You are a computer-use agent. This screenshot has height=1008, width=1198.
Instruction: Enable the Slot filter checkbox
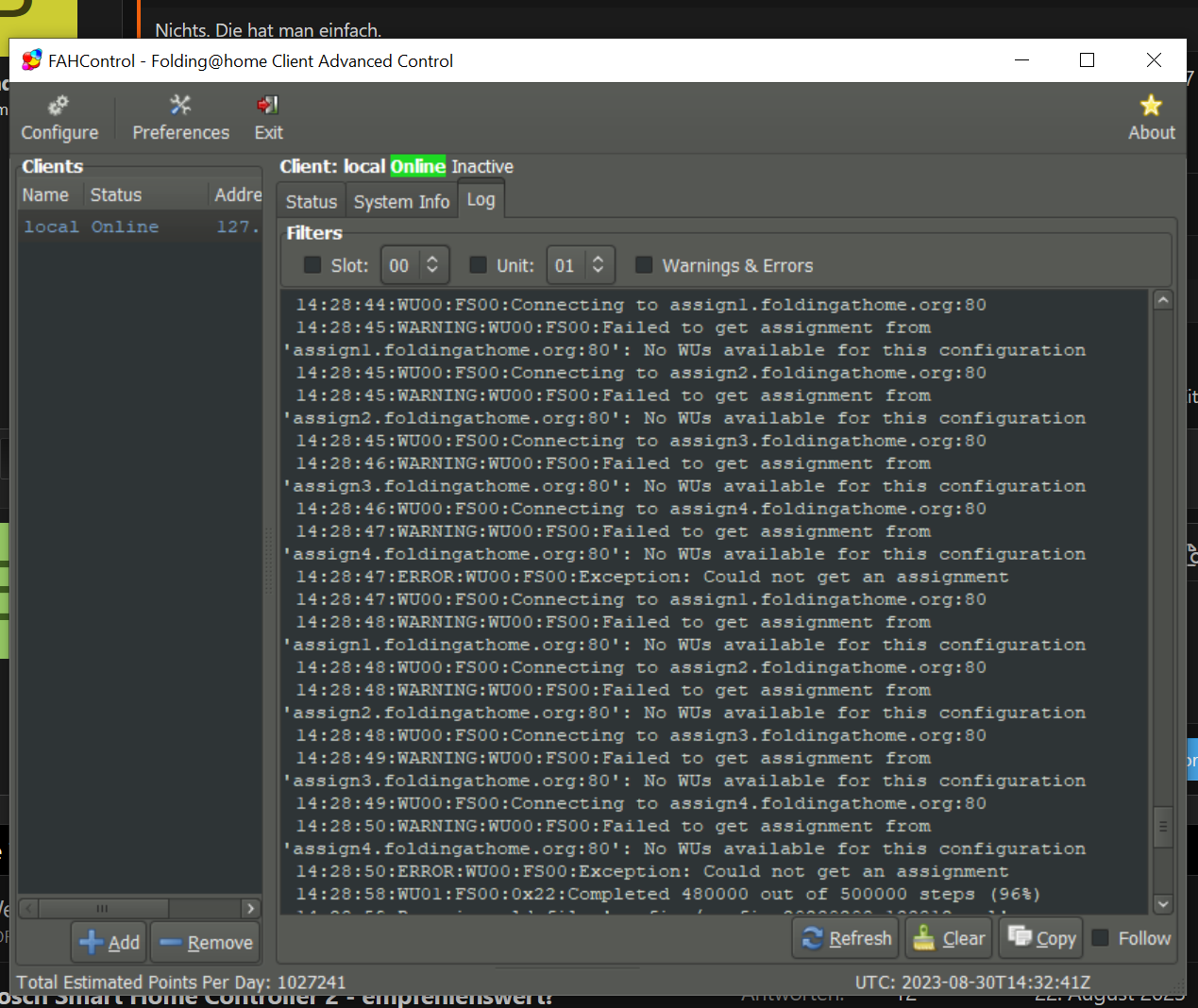(312, 265)
